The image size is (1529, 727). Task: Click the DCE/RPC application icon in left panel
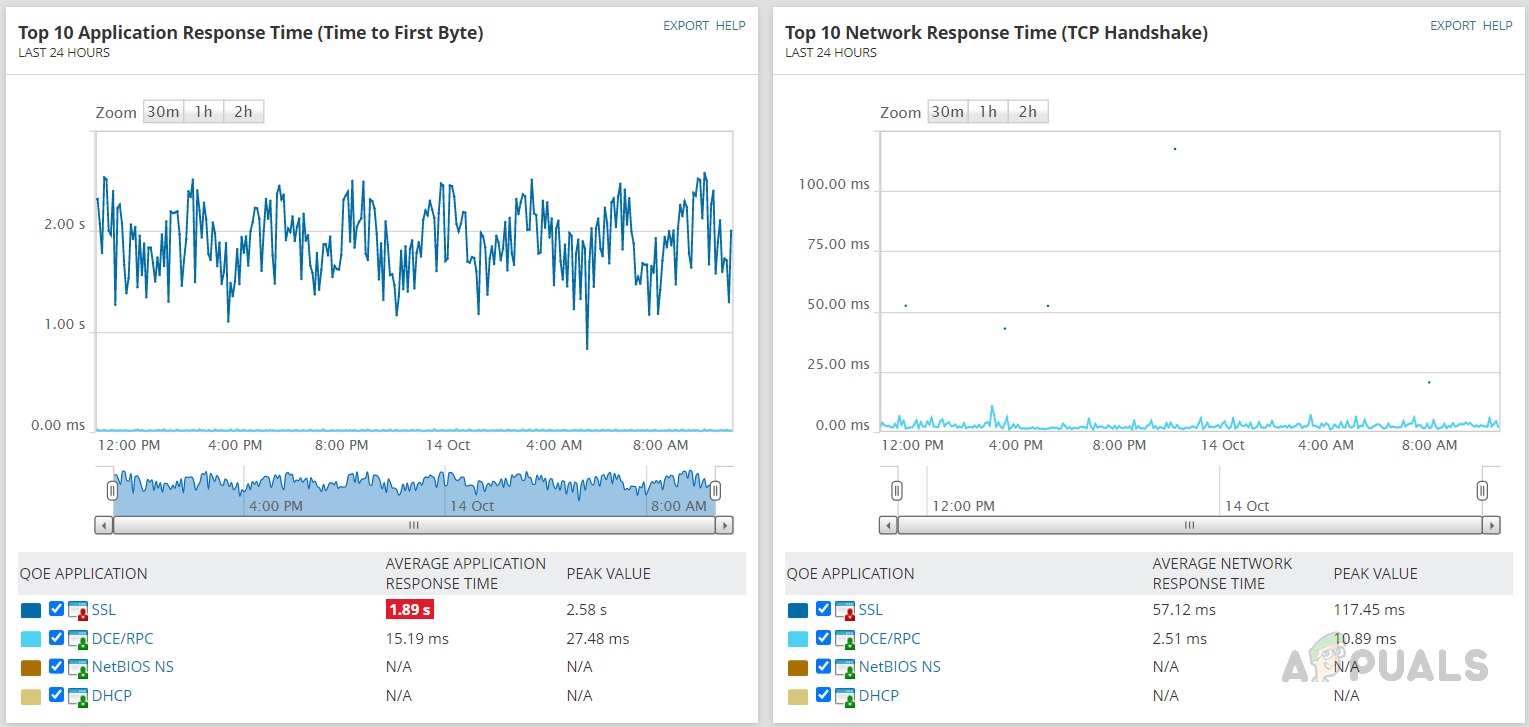click(78, 639)
